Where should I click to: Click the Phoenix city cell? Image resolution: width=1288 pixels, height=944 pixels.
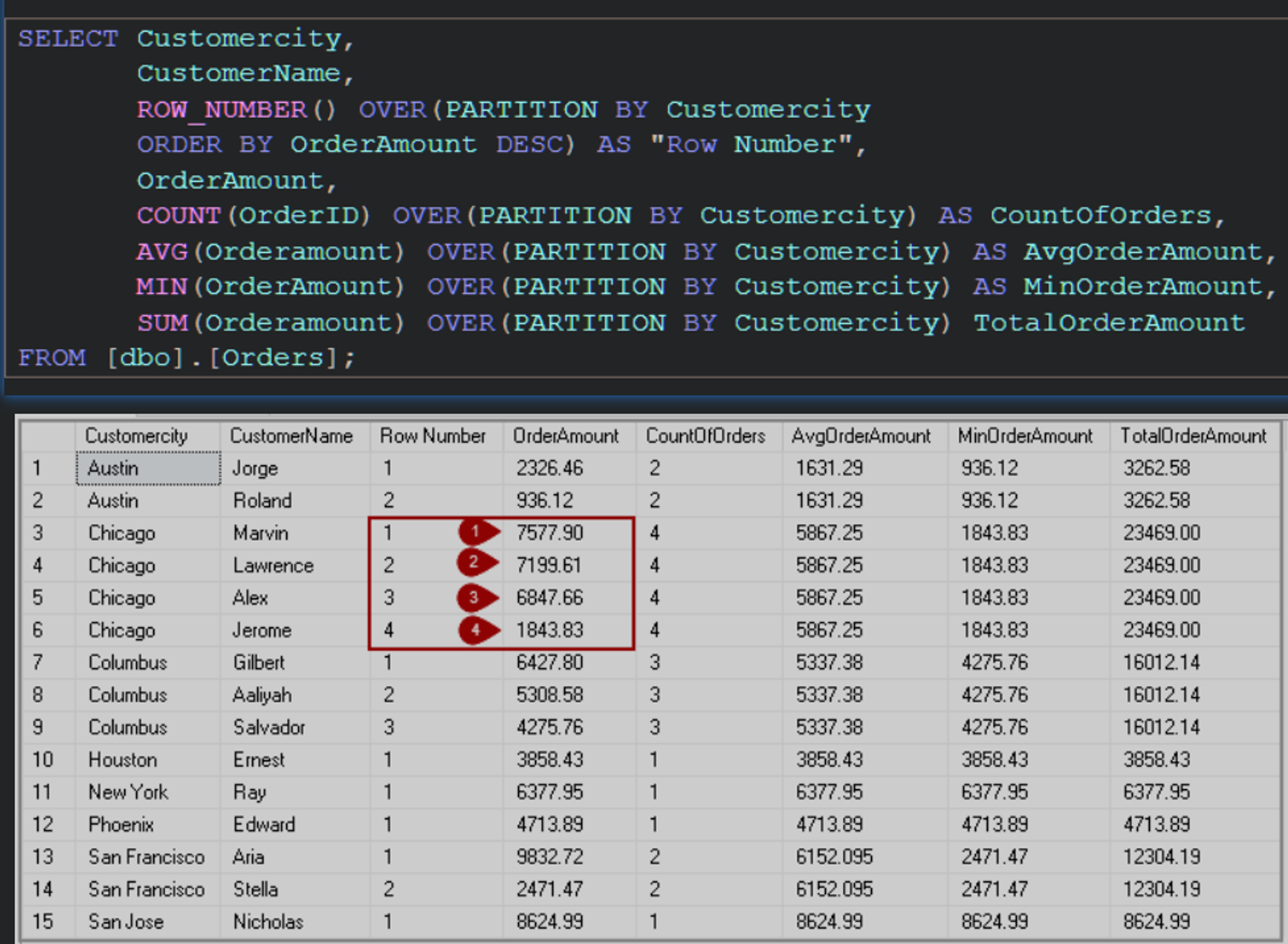[x=149, y=824]
